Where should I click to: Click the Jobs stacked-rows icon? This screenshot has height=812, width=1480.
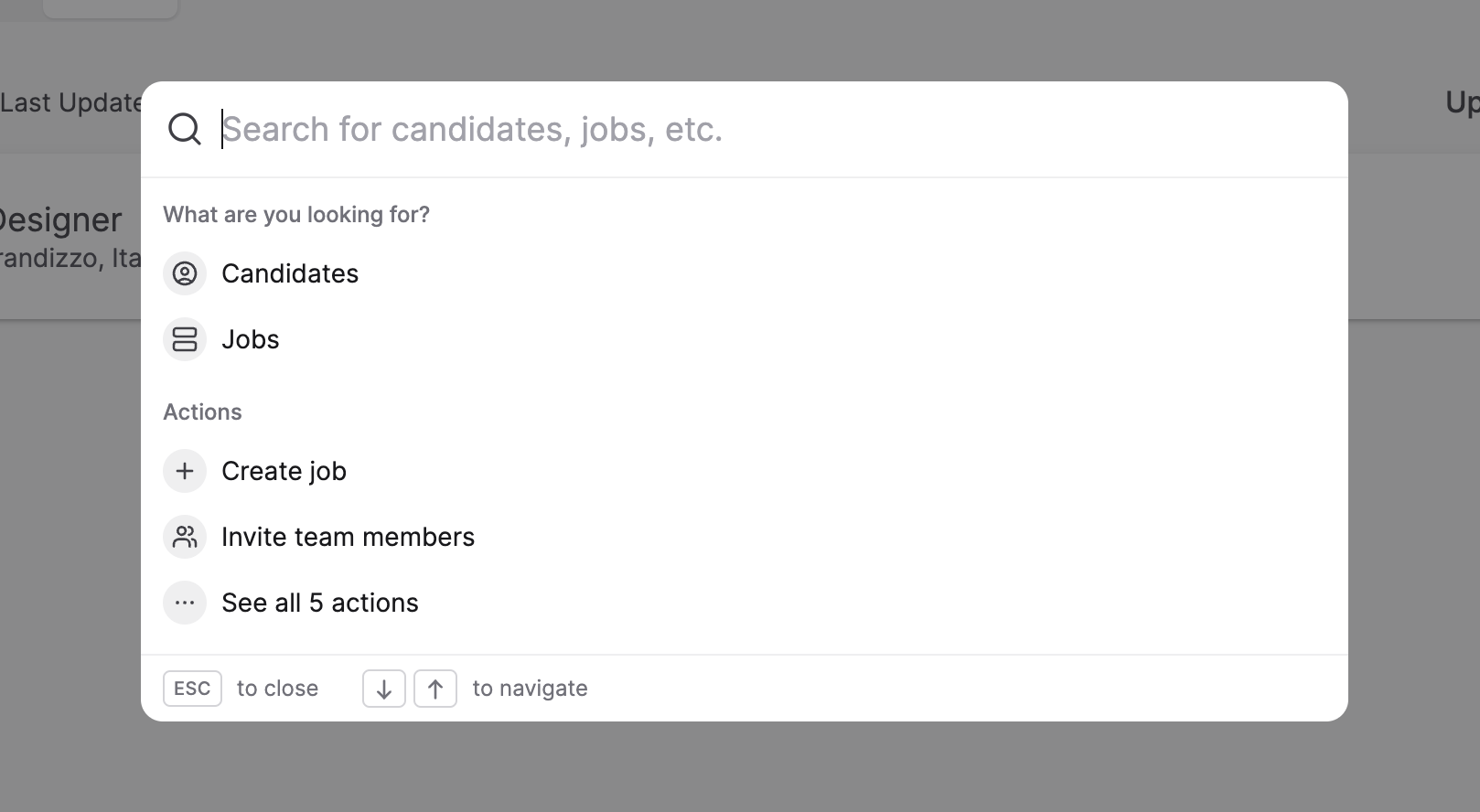[185, 339]
